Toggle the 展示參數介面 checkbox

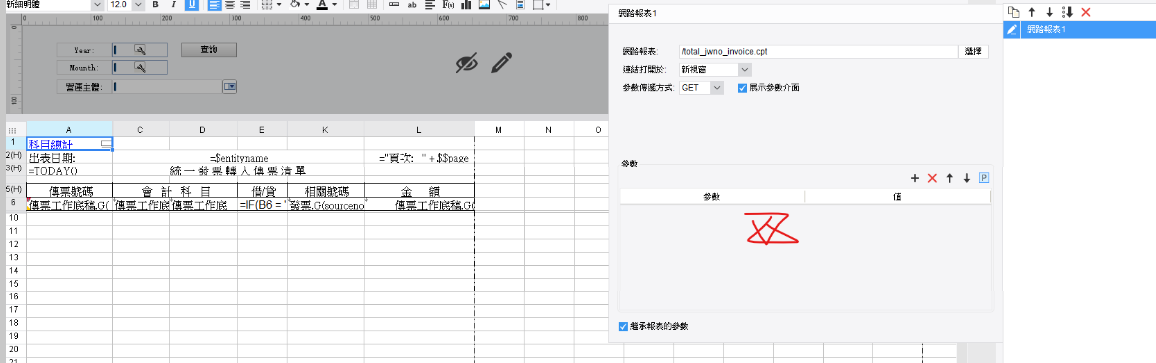742,87
